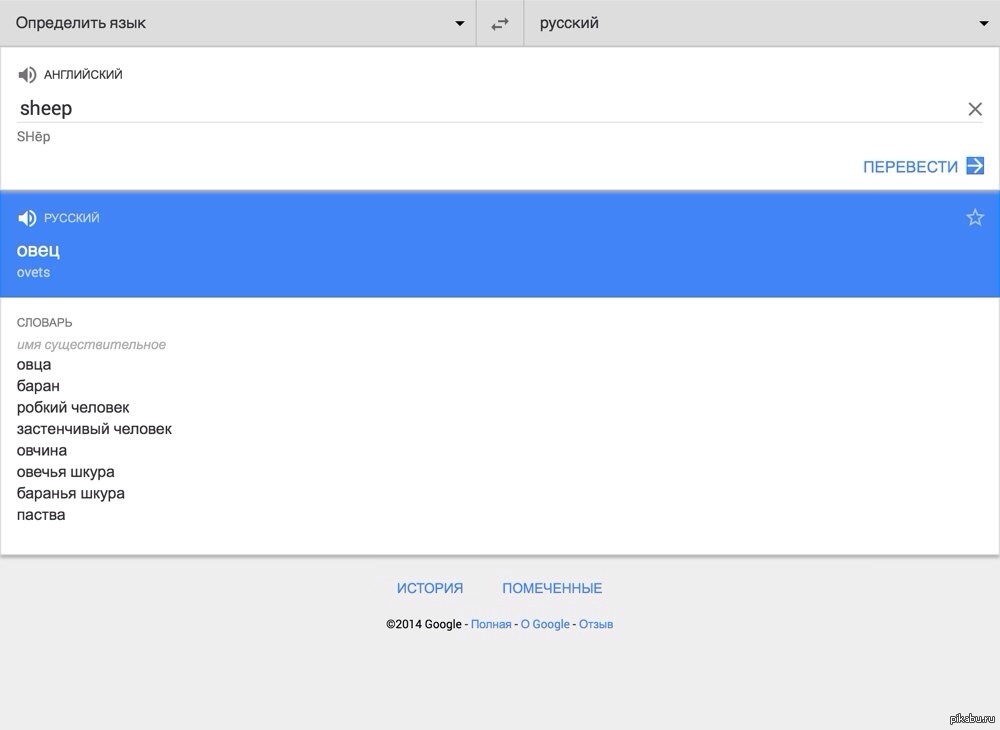Viewport: 1000px width, 730px height.
Task: Star the translation to save it
Action: click(975, 218)
